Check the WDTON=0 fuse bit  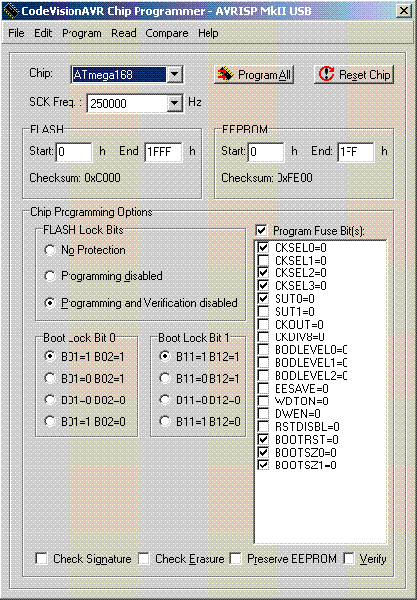coord(263,401)
